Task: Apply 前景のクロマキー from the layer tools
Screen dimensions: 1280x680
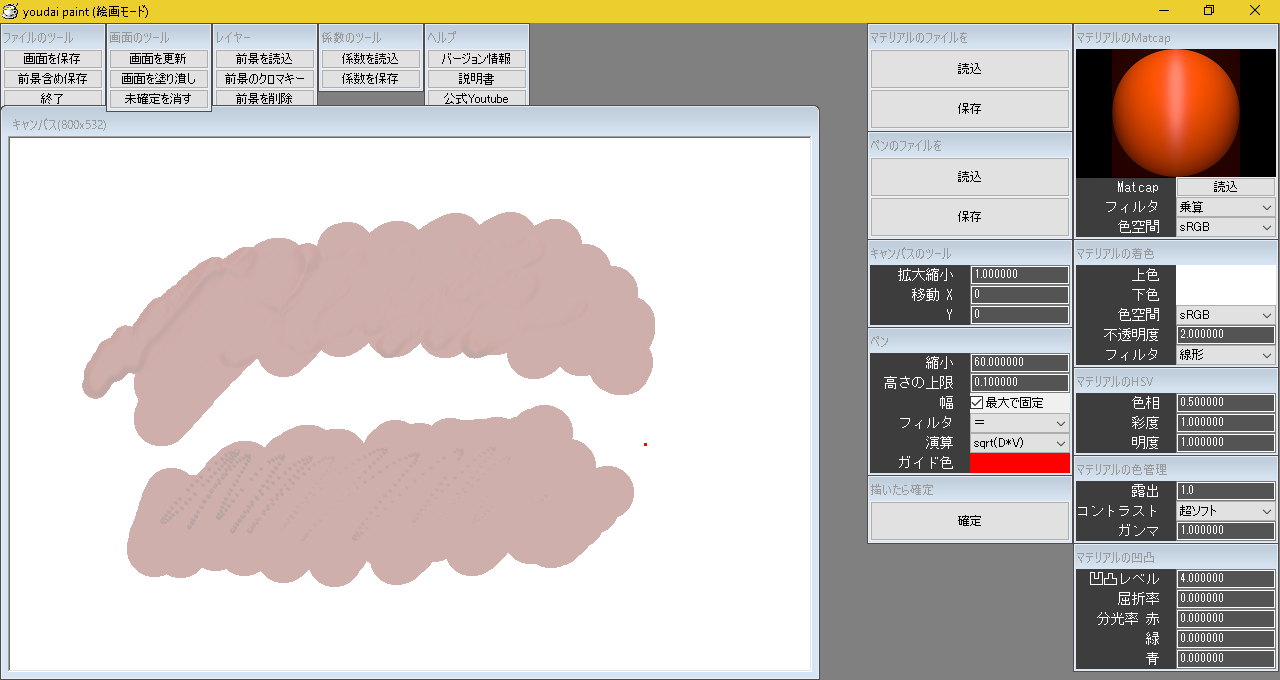Action: click(x=264, y=78)
